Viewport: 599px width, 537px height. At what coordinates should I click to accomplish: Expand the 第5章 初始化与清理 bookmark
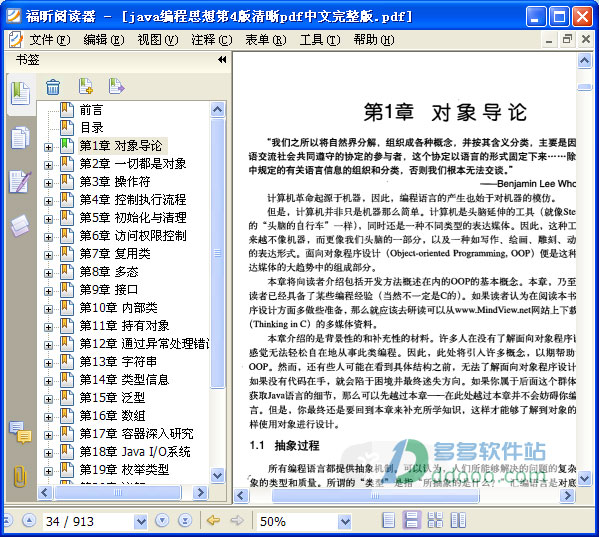tap(48, 219)
